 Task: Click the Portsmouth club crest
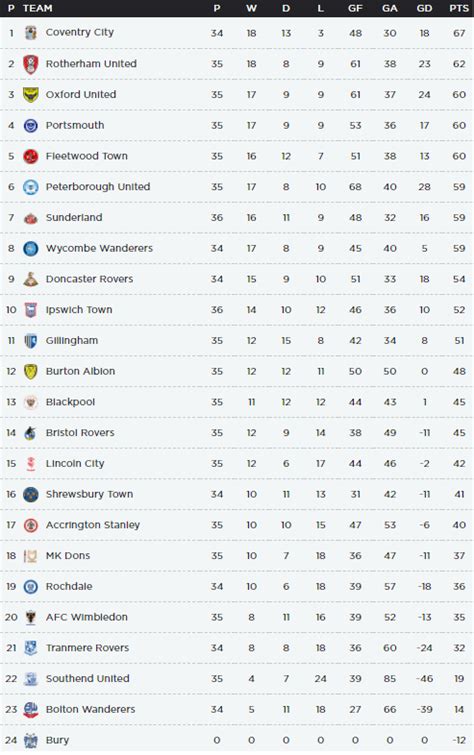click(31, 126)
